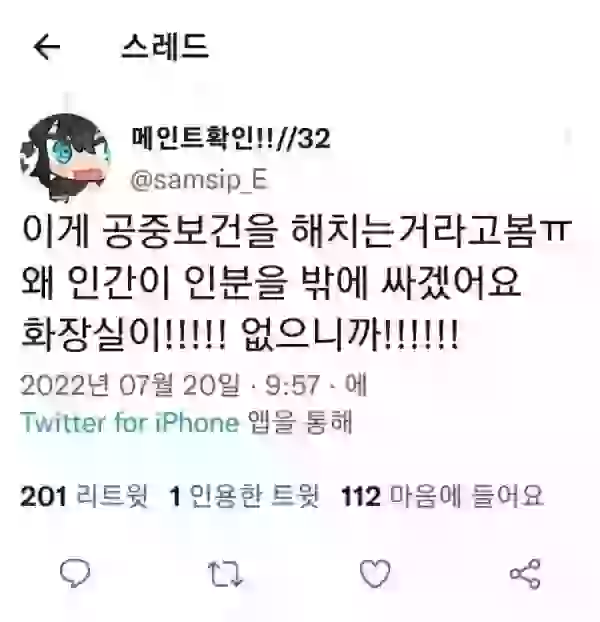
Task: Open the faint more-options icon beside username
Action: click(568, 136)
